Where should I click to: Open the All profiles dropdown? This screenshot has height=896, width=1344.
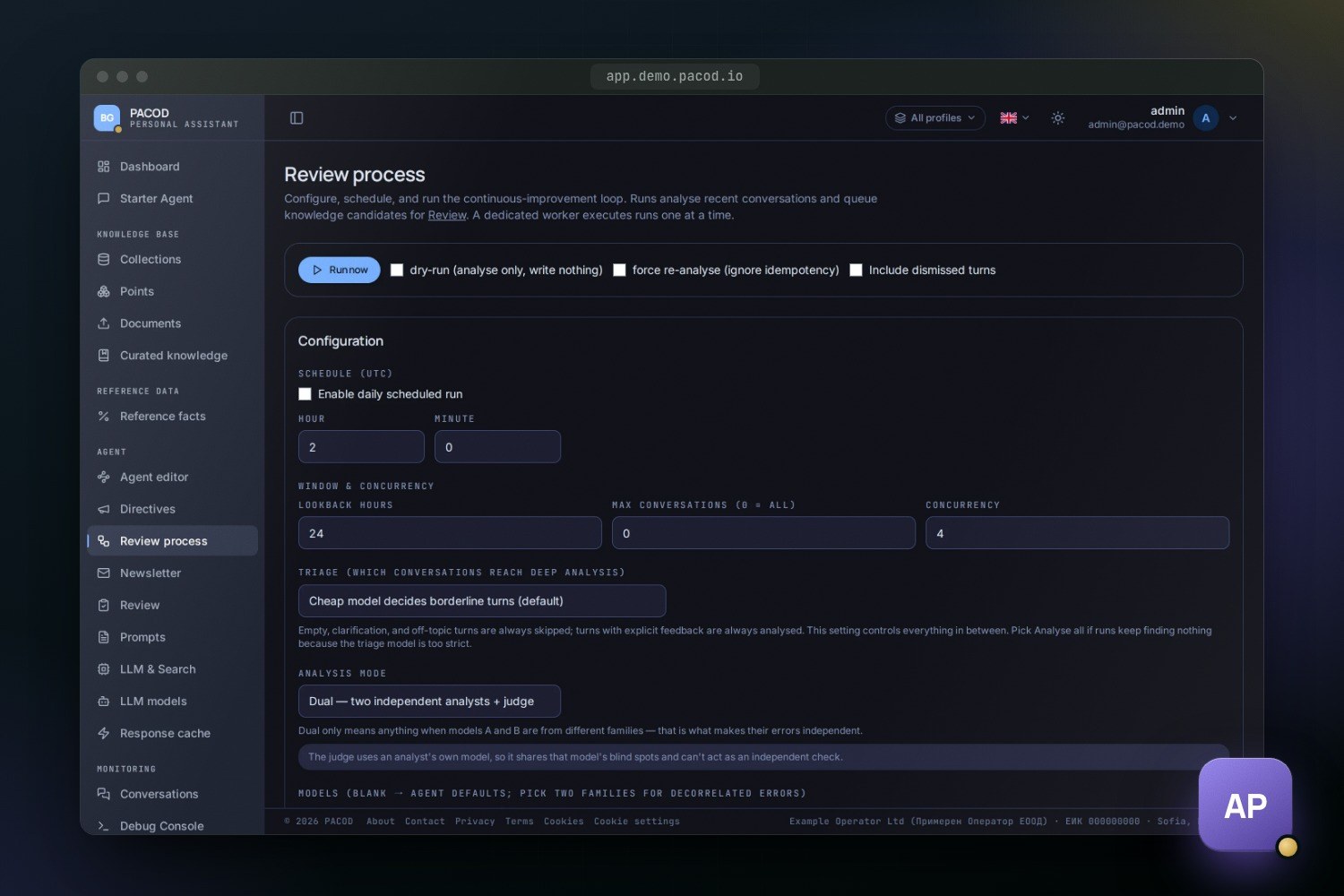coord(935,118)
